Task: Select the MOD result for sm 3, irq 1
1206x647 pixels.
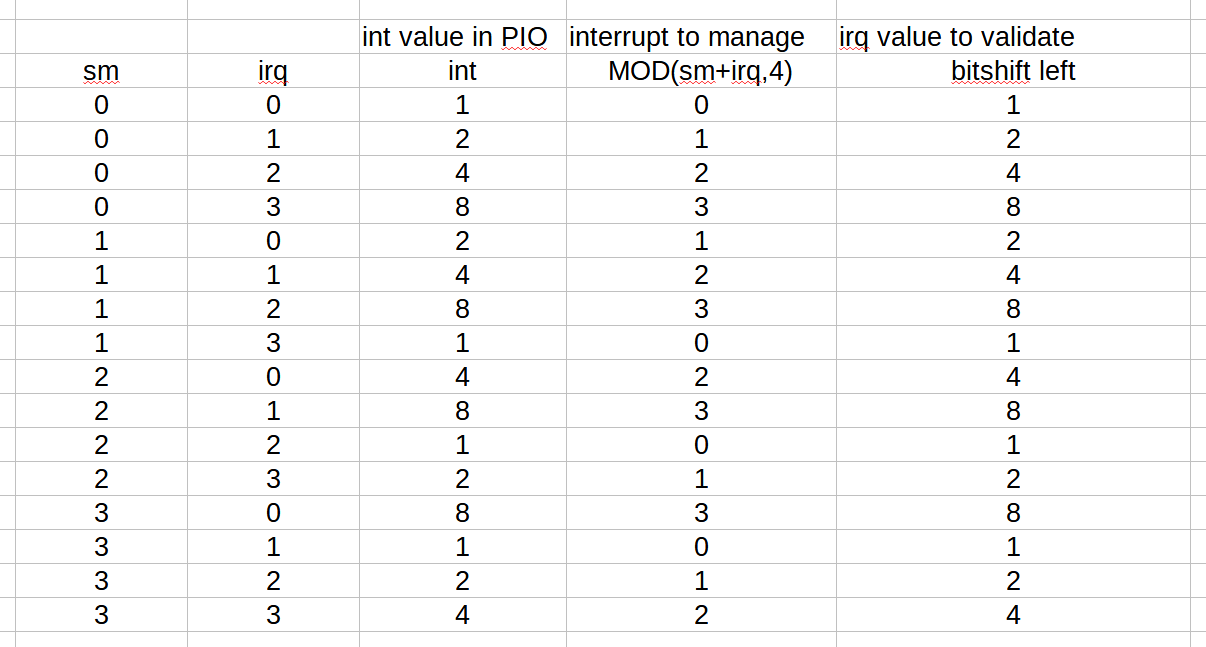Action: (700, 547)
